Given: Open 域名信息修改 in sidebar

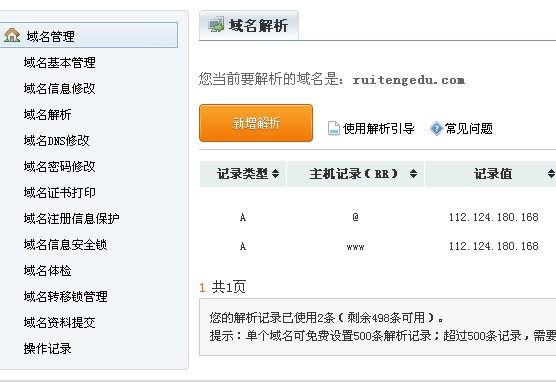Looking at the screenshot, I should 59,89.
